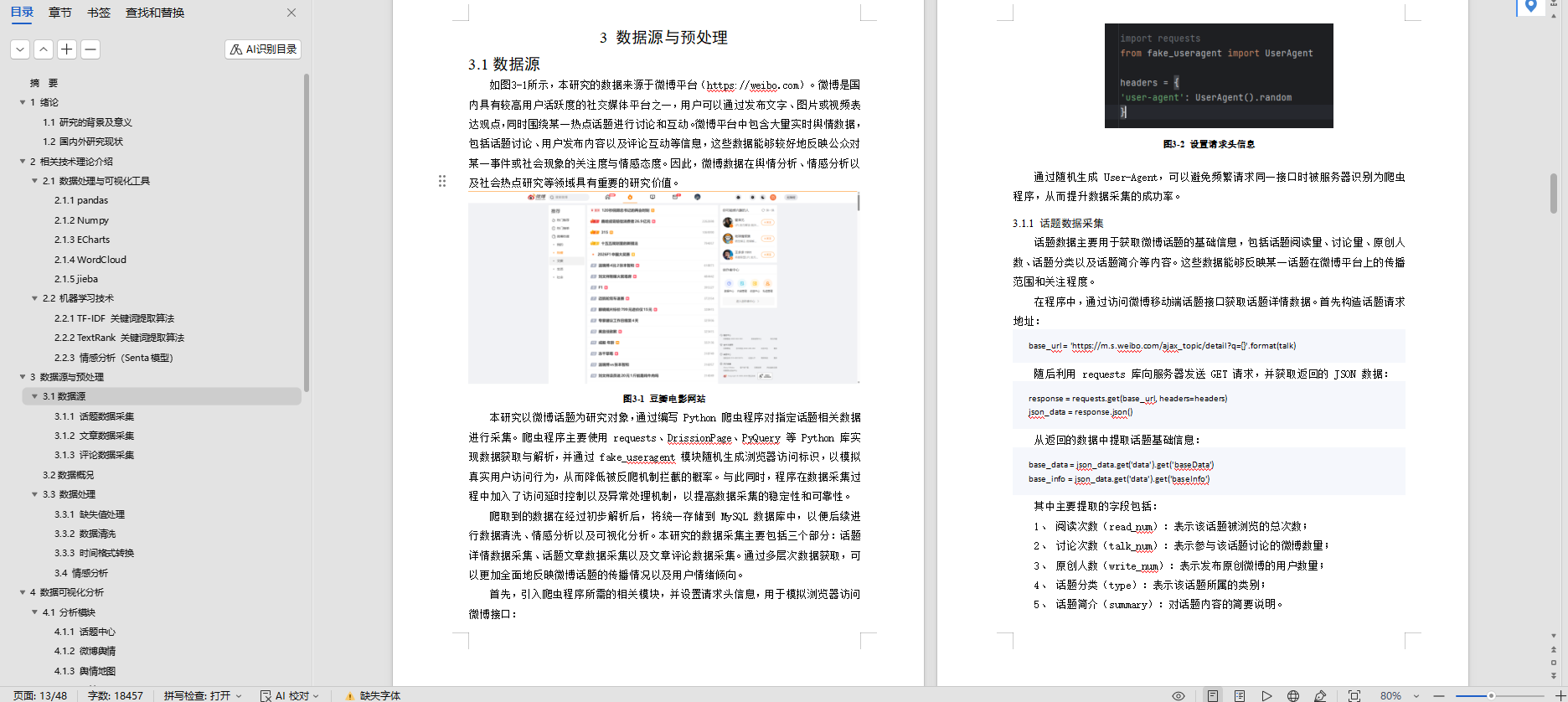Click the 页面: 13/48 status entry
Viewport: 1568px width, 702px height.
point(39,695)
